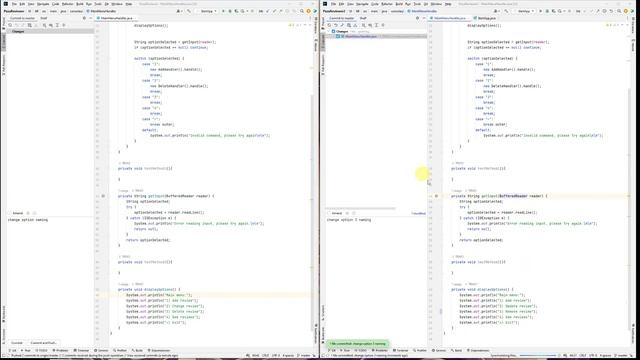Select Commit to master tab, left window
Image resolution: width=640 pixels, height=360 pixels.
pos(22,18)
